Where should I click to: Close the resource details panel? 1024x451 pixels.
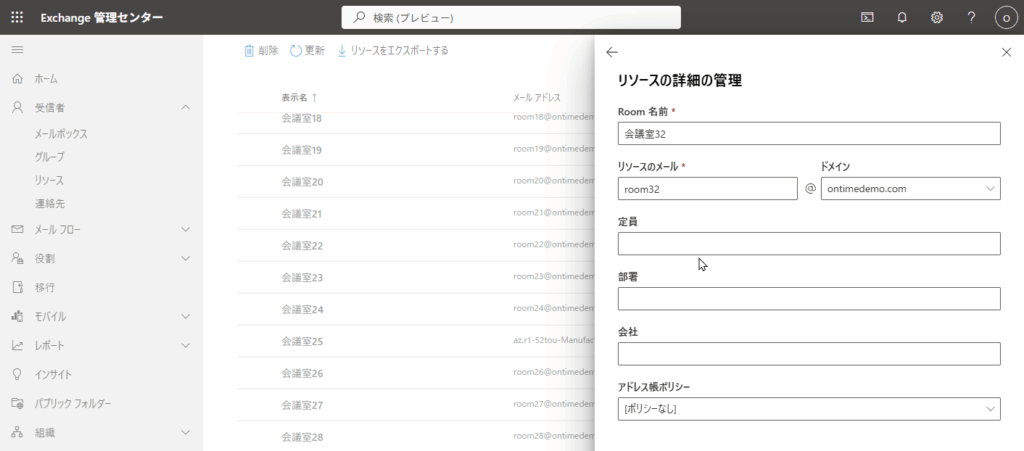point(1006,52)
